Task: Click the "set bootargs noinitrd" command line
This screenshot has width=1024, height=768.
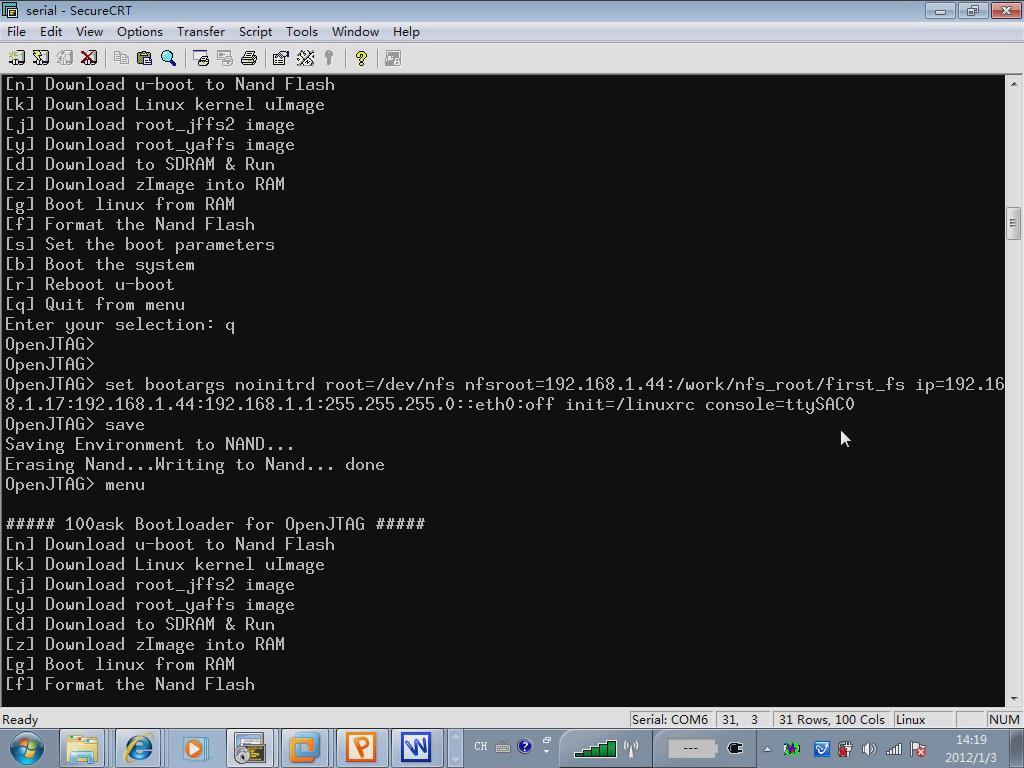Action: click(x=504, y=394)
